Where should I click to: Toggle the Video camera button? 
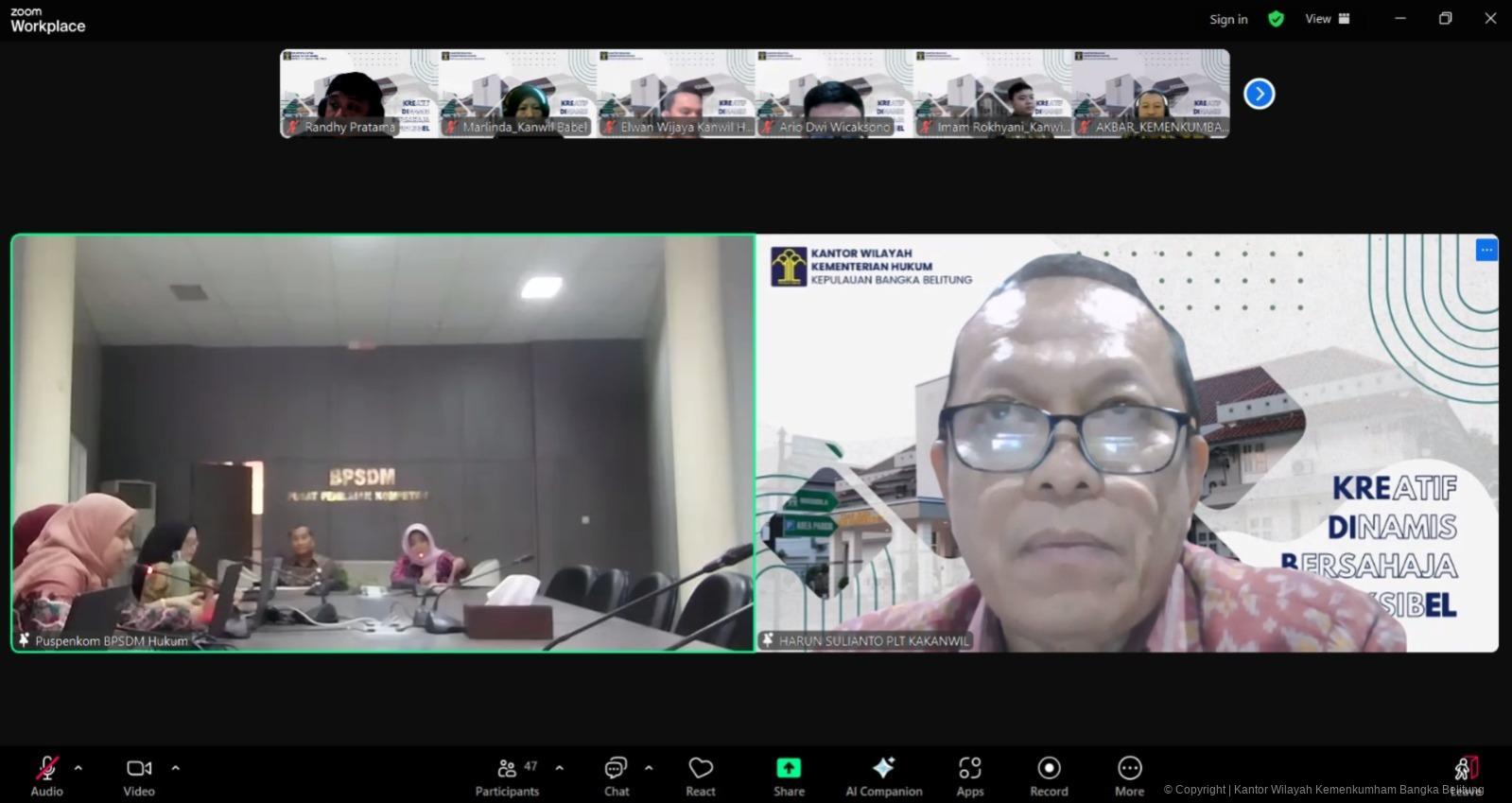(x=139, y=775)
